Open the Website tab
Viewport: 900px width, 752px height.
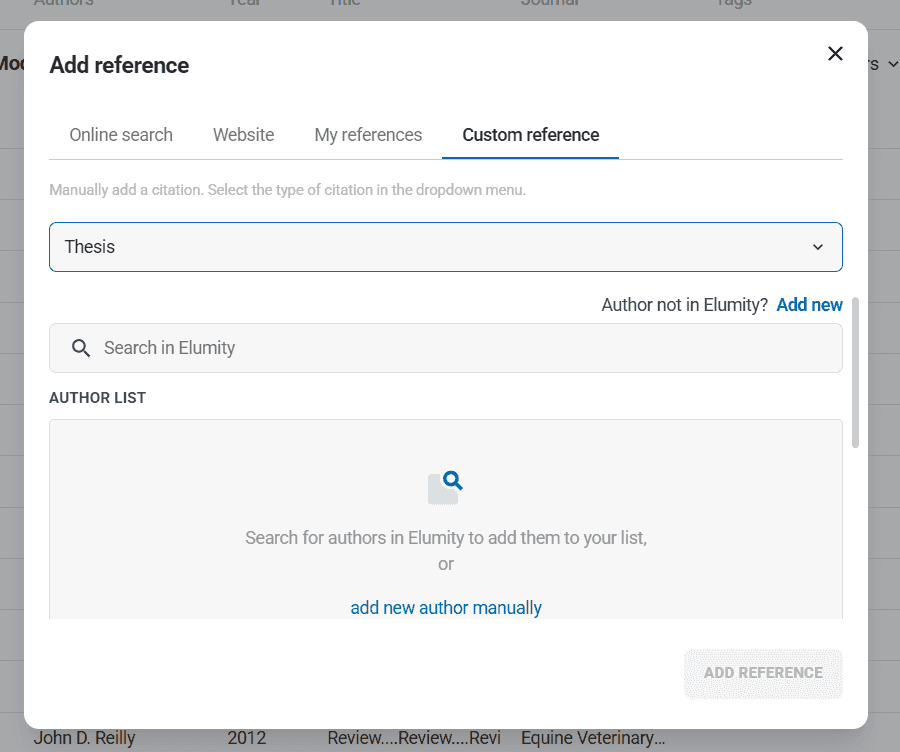point(243,135)
